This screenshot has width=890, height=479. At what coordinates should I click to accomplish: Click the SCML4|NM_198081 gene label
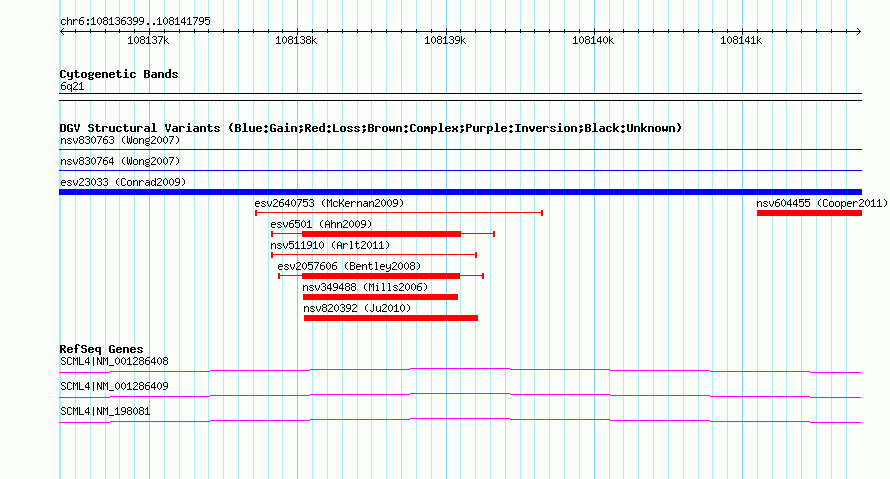(x=105, y=411)
